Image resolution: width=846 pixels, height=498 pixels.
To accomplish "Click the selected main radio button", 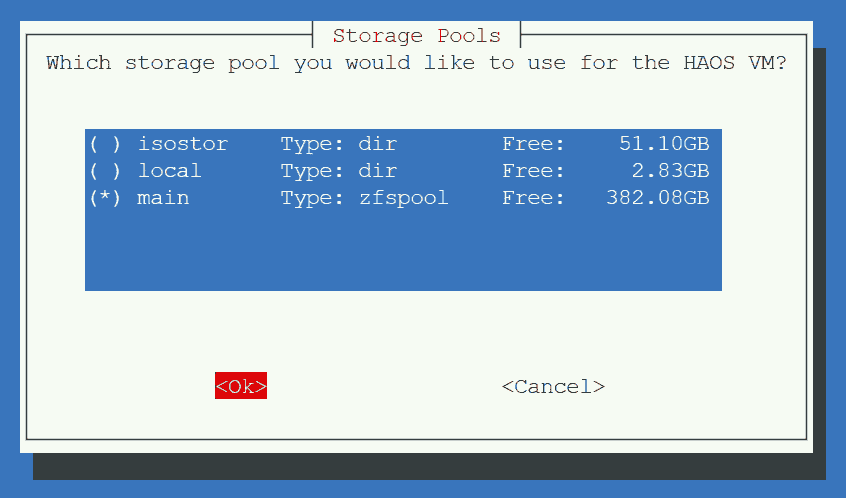I will pyautogui.click(x=105, y=198).
